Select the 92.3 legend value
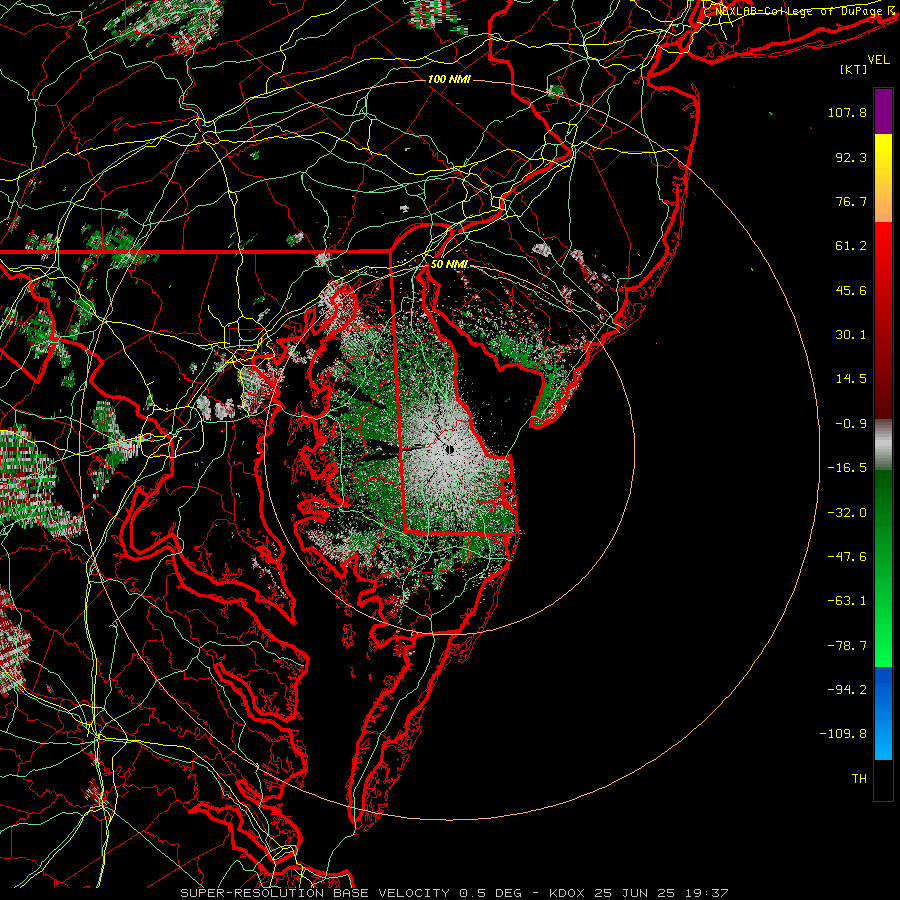 pos(851,157)
